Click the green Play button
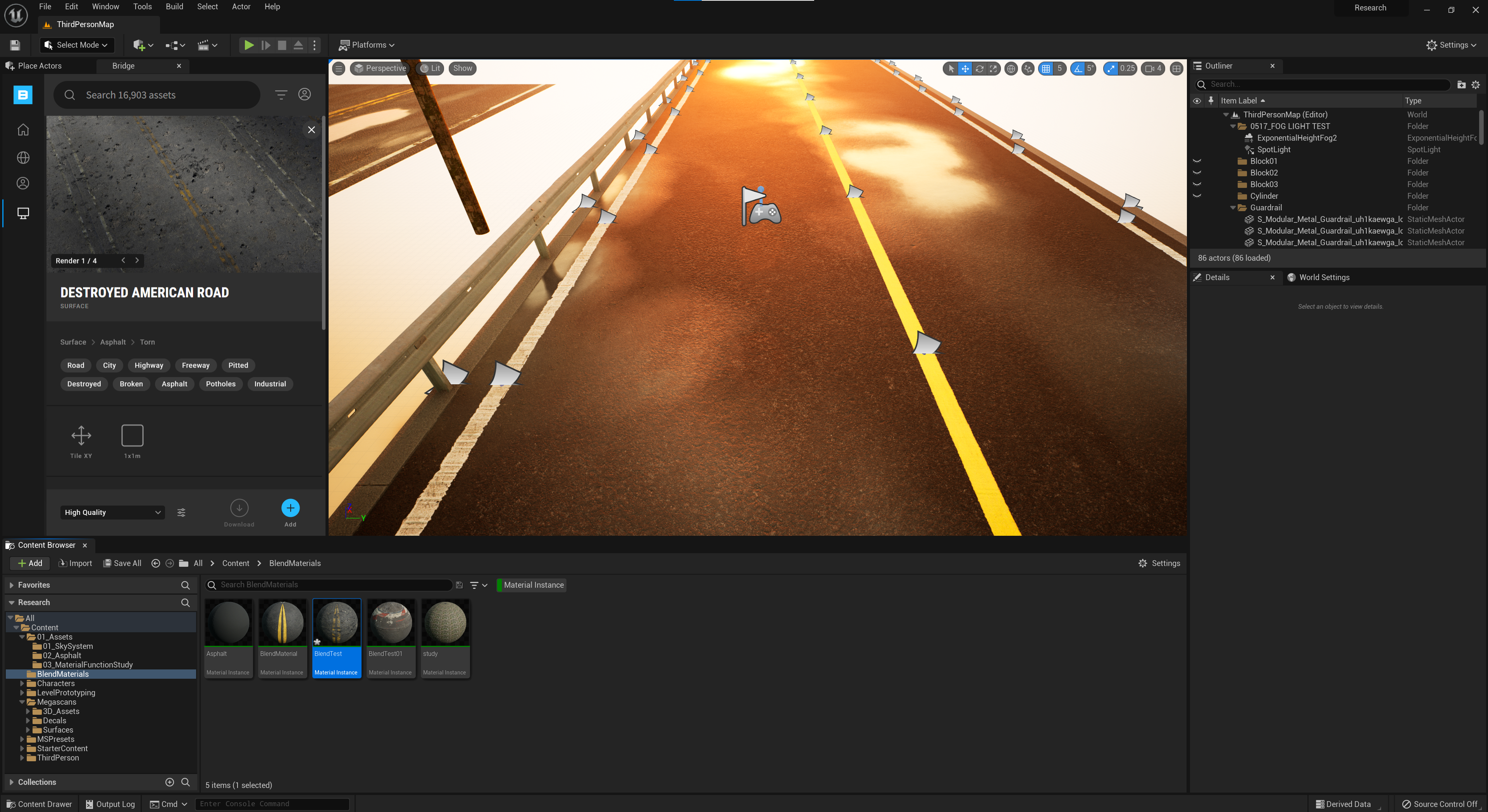Viewport: 1488px width, 812px height. (248, 45)
